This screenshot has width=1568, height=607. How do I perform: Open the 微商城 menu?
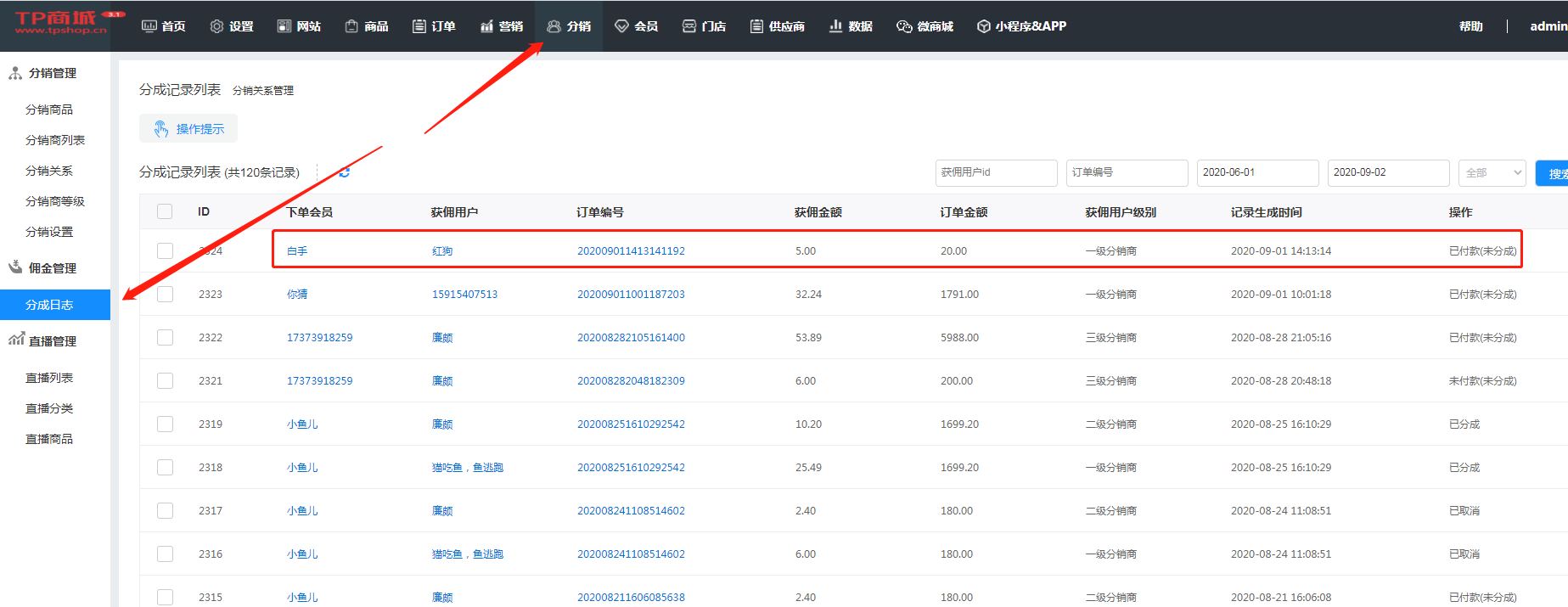coord(925,26)
